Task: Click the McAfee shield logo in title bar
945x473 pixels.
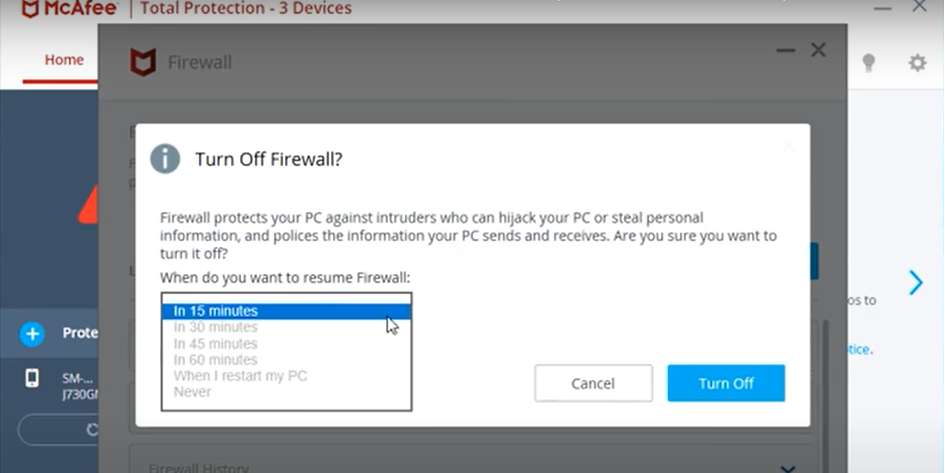Action: click(31, 8)
